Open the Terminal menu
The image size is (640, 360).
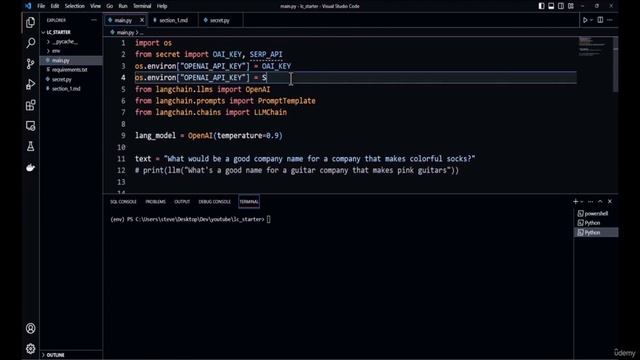142,6
